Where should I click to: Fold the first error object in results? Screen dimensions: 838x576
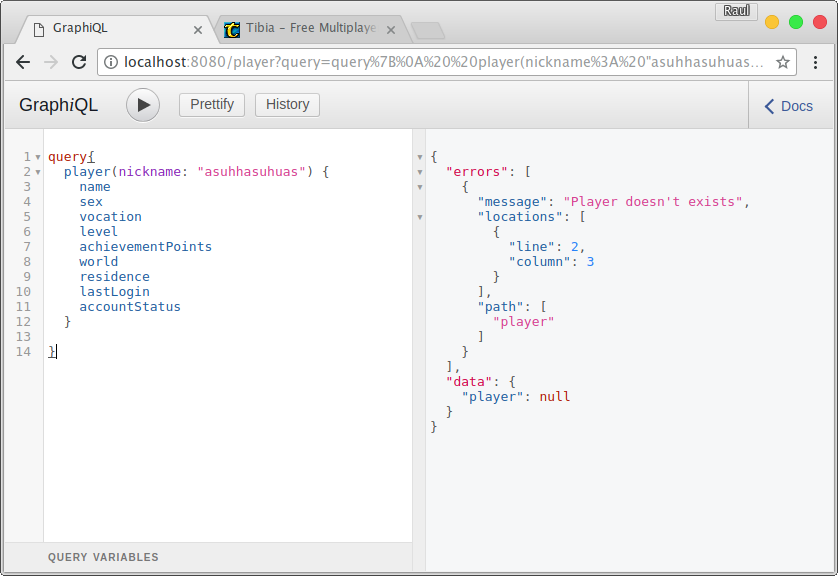tap(420, 187)
